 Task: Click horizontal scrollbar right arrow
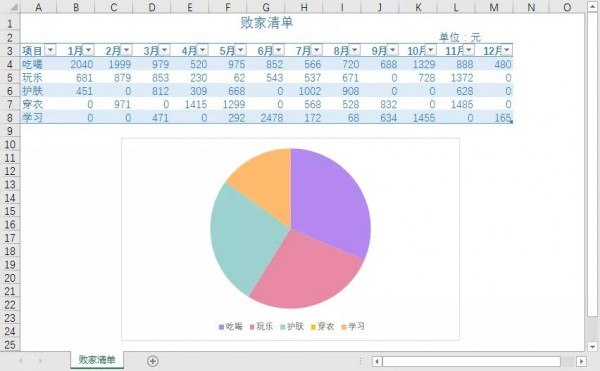581,361
